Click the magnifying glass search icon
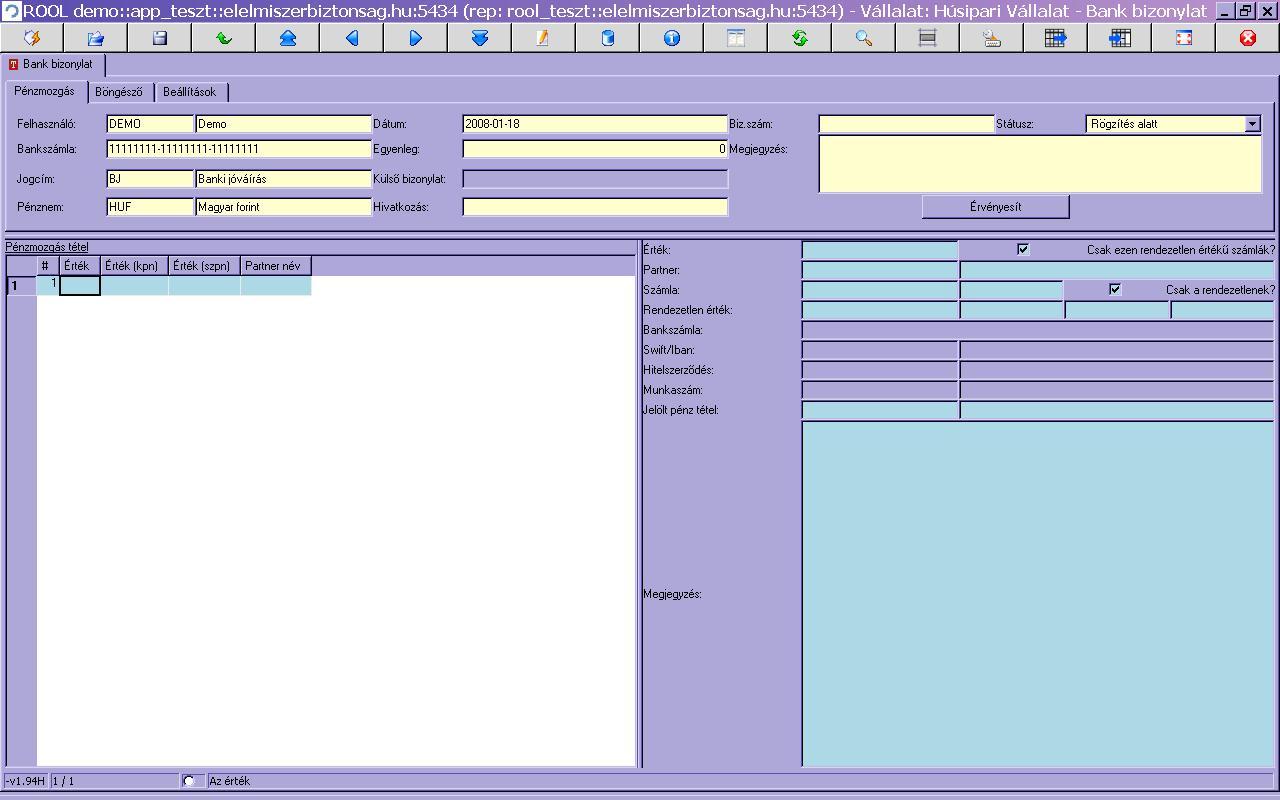 click(864, 38)
